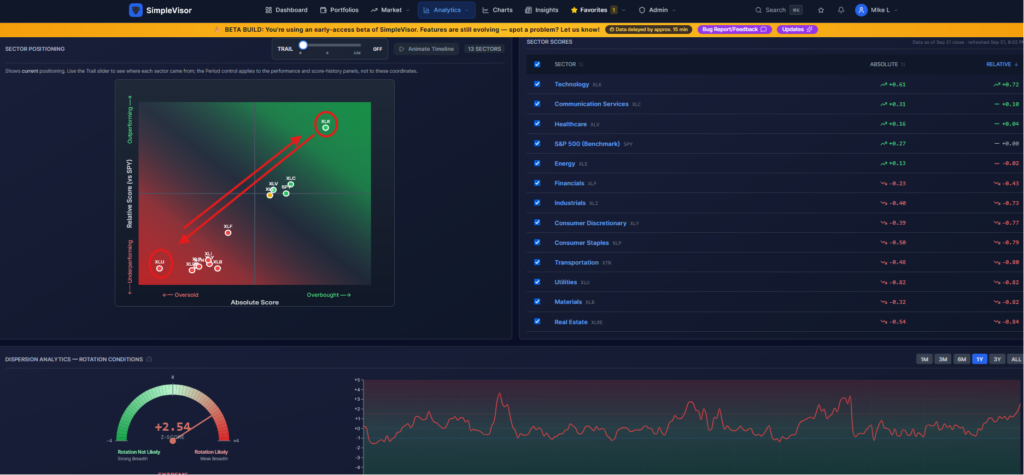The width and height of the screenshot is (1024, 475).
Task: Select the 1Y period tab
Action: tap(980, 359)
